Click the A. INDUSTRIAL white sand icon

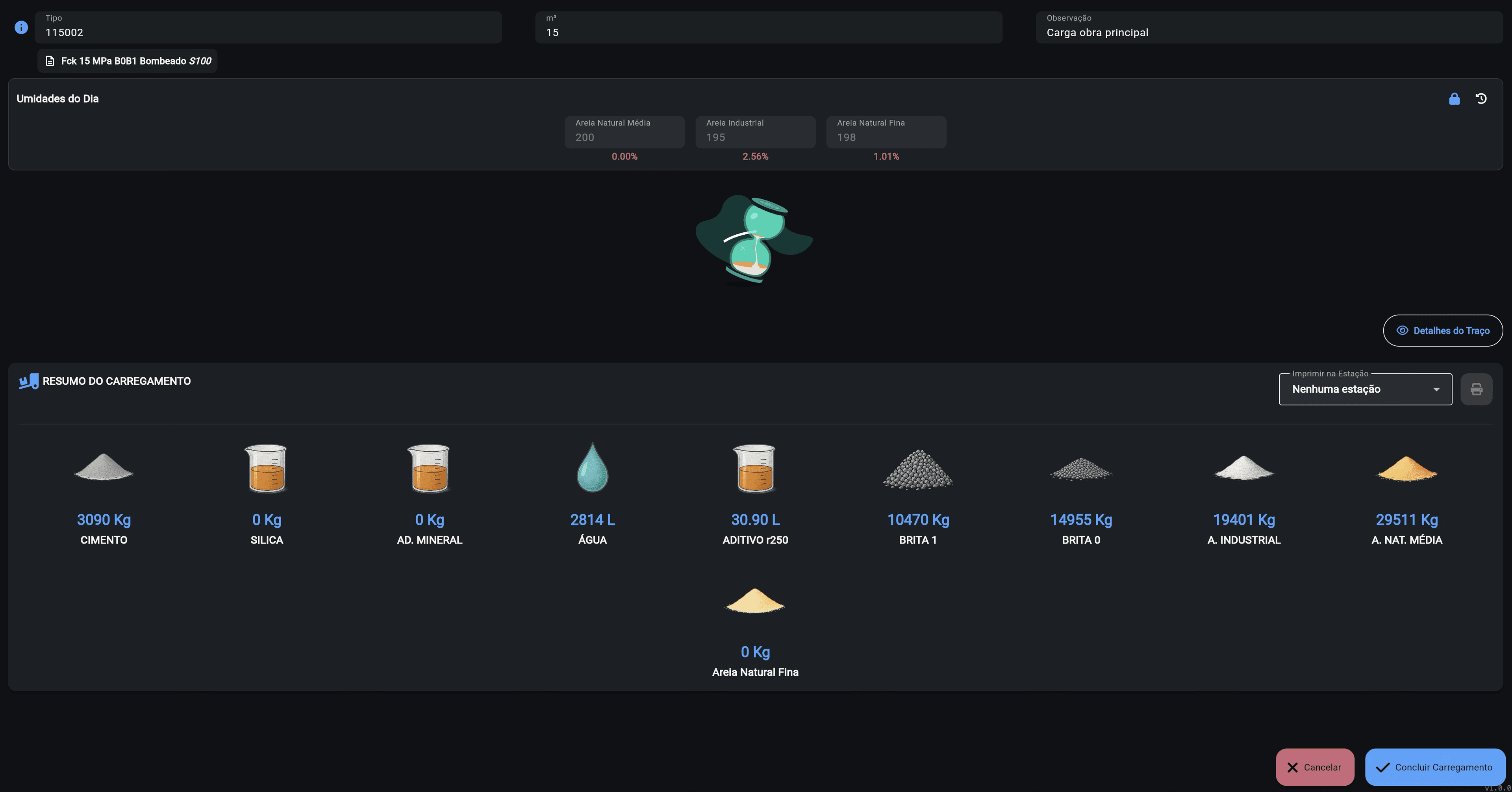pyautogui.click(x=1244, y=468)
